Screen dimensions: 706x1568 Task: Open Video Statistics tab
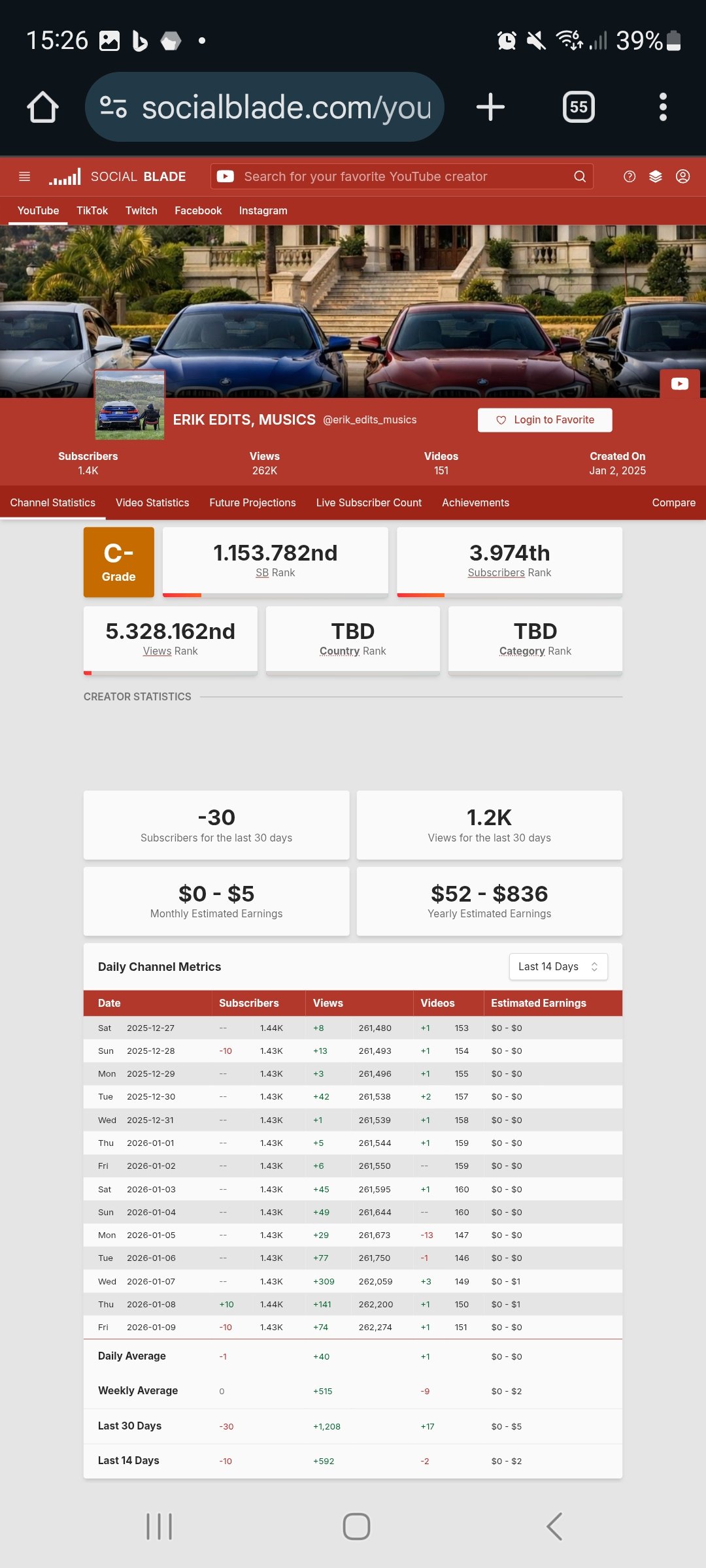point(152,503)
